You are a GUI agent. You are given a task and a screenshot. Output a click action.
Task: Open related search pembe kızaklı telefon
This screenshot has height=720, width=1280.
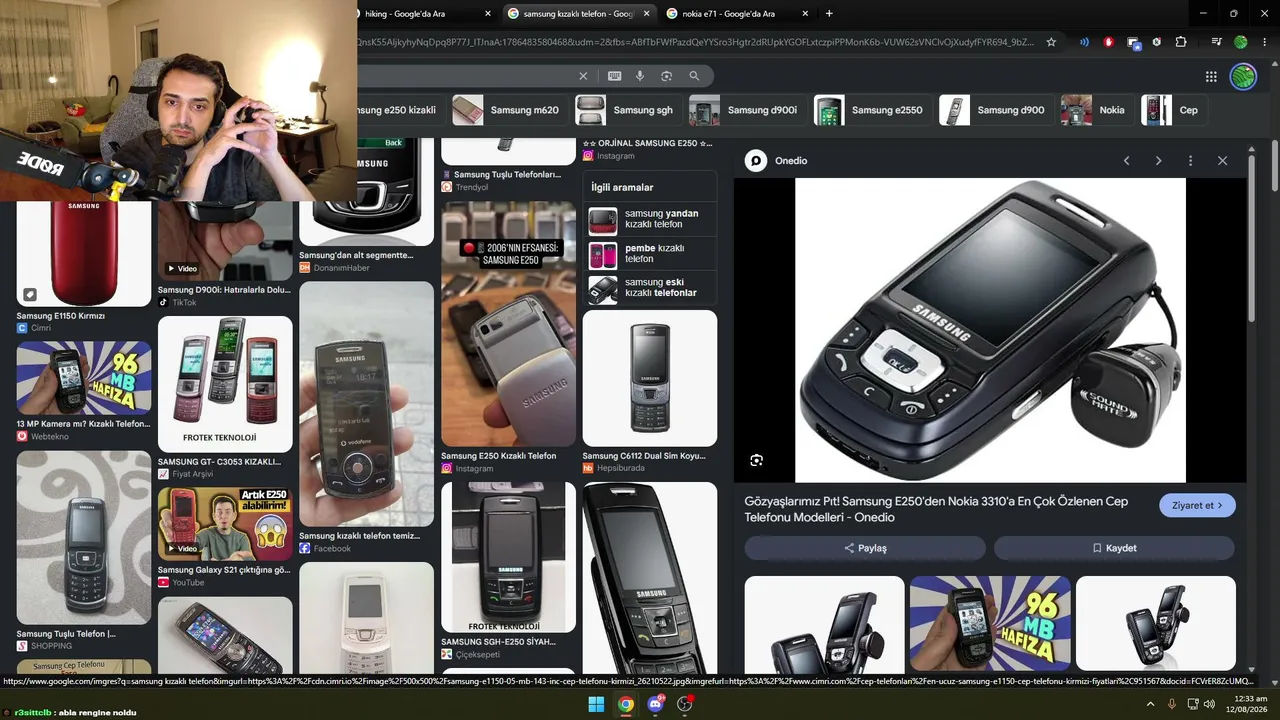click(650, 254)
